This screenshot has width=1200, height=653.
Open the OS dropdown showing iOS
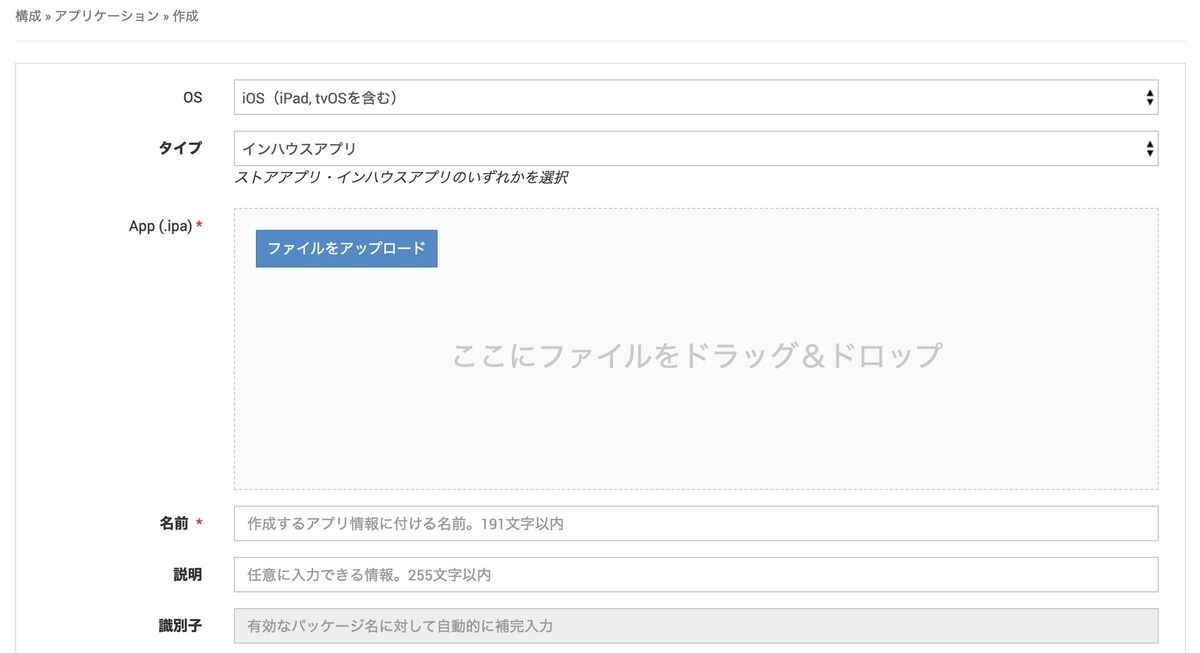pos(696,97)
